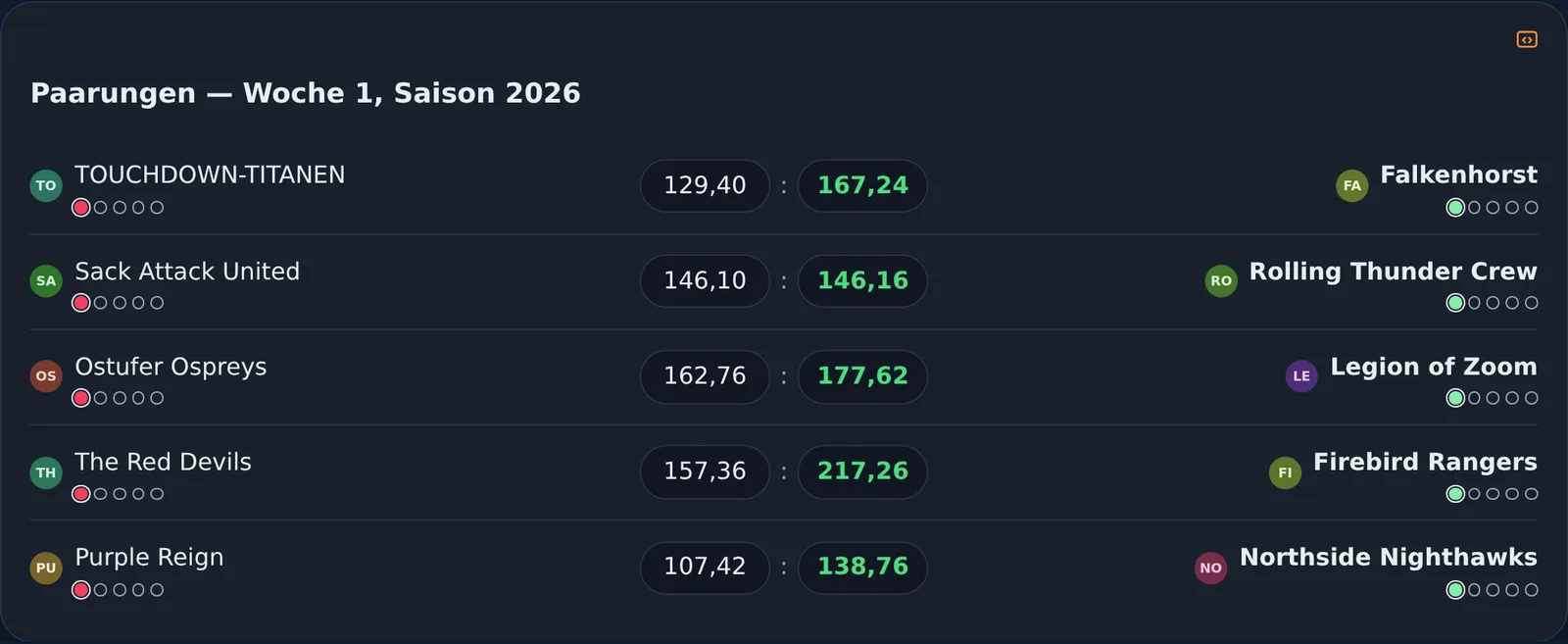Click the 167,24 score pill
The height and width of the screenshot is (644, 1568).
(x=862, y=185)
